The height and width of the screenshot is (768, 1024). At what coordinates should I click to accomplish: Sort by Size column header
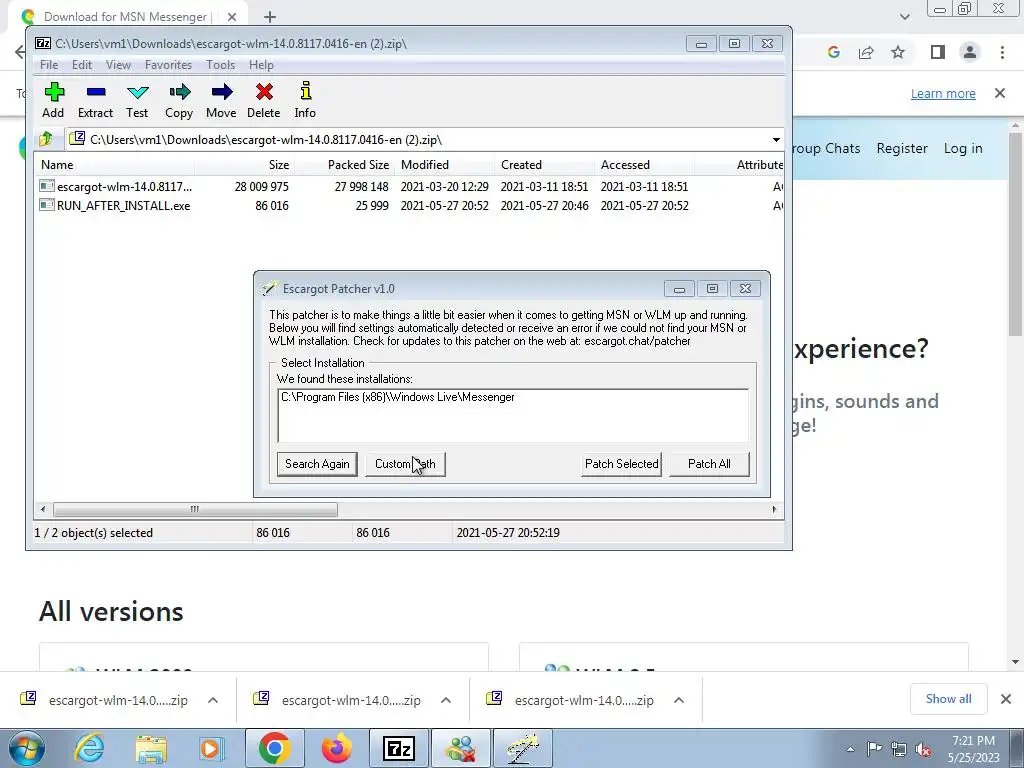tap(244, 165)
